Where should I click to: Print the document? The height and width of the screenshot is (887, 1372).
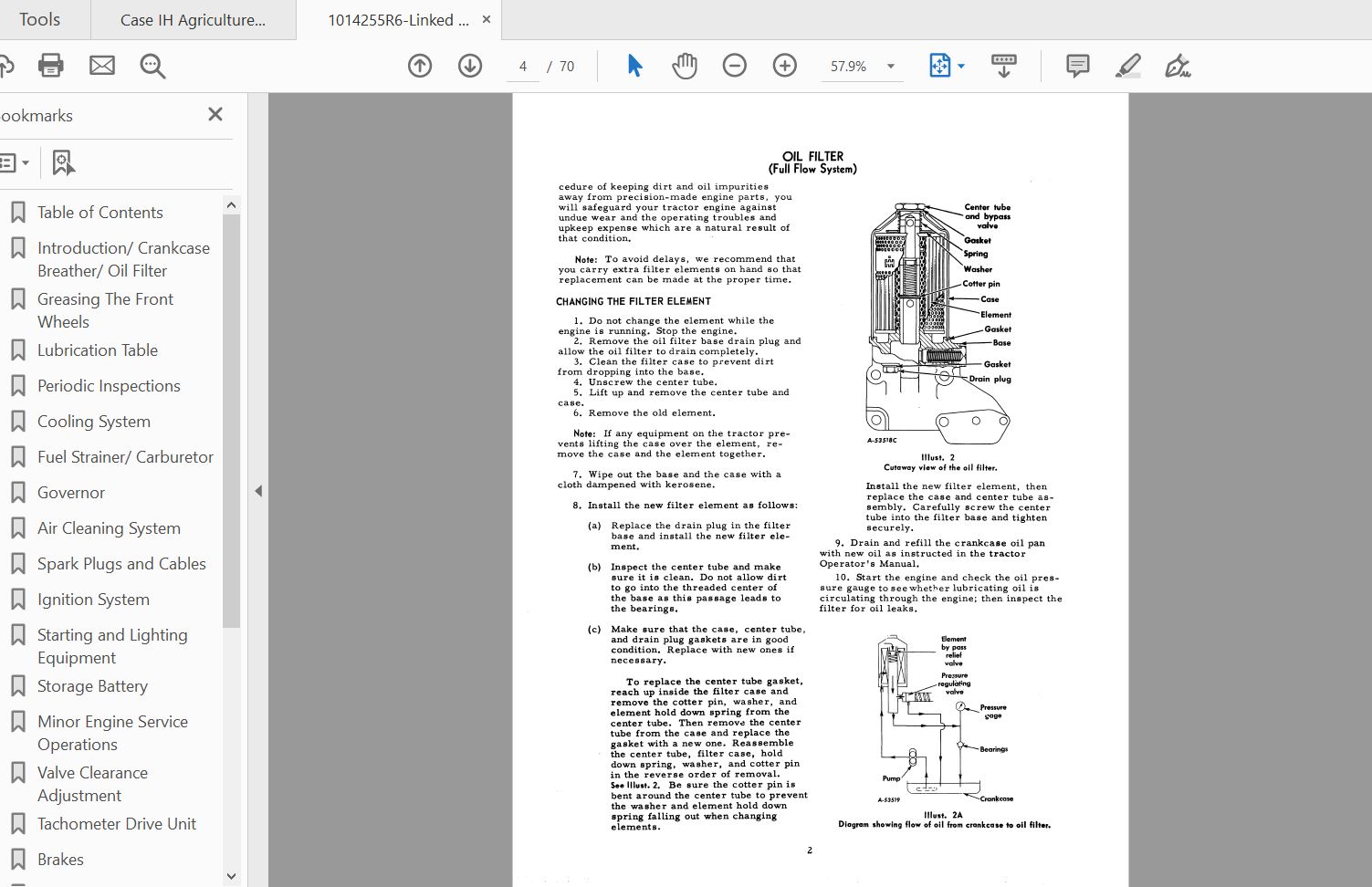click(x=50, y=66)
